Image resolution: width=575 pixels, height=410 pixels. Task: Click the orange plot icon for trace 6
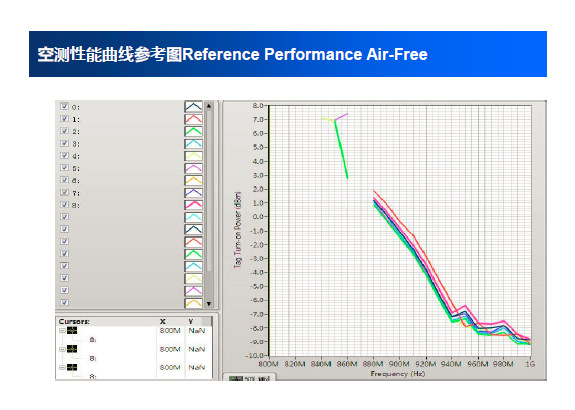click(193, 180)
